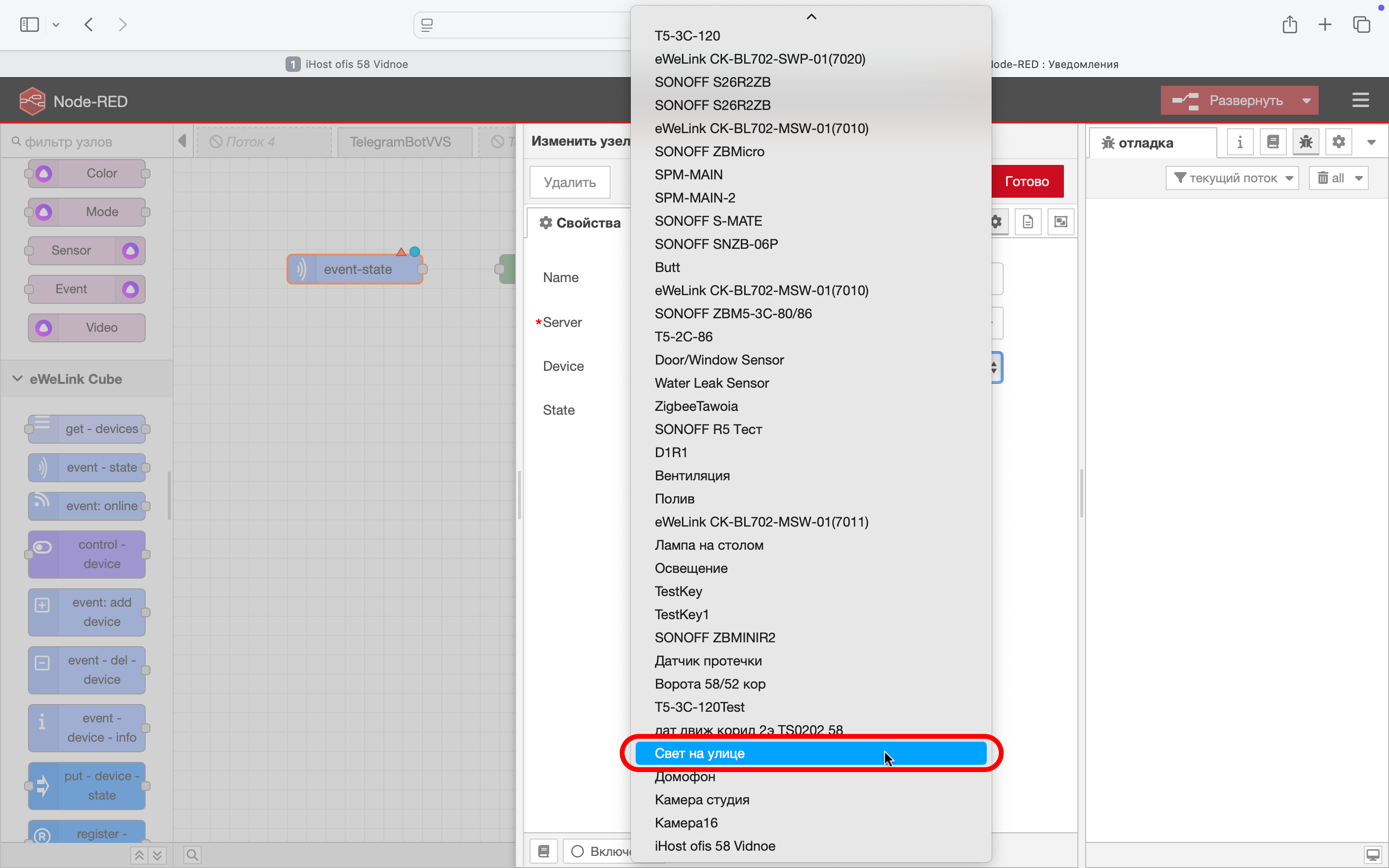Open the Deploy options dropdown arrow
Image resolution: width=1389 pixels, height=868 pixels.
(x=1307, y=101)
